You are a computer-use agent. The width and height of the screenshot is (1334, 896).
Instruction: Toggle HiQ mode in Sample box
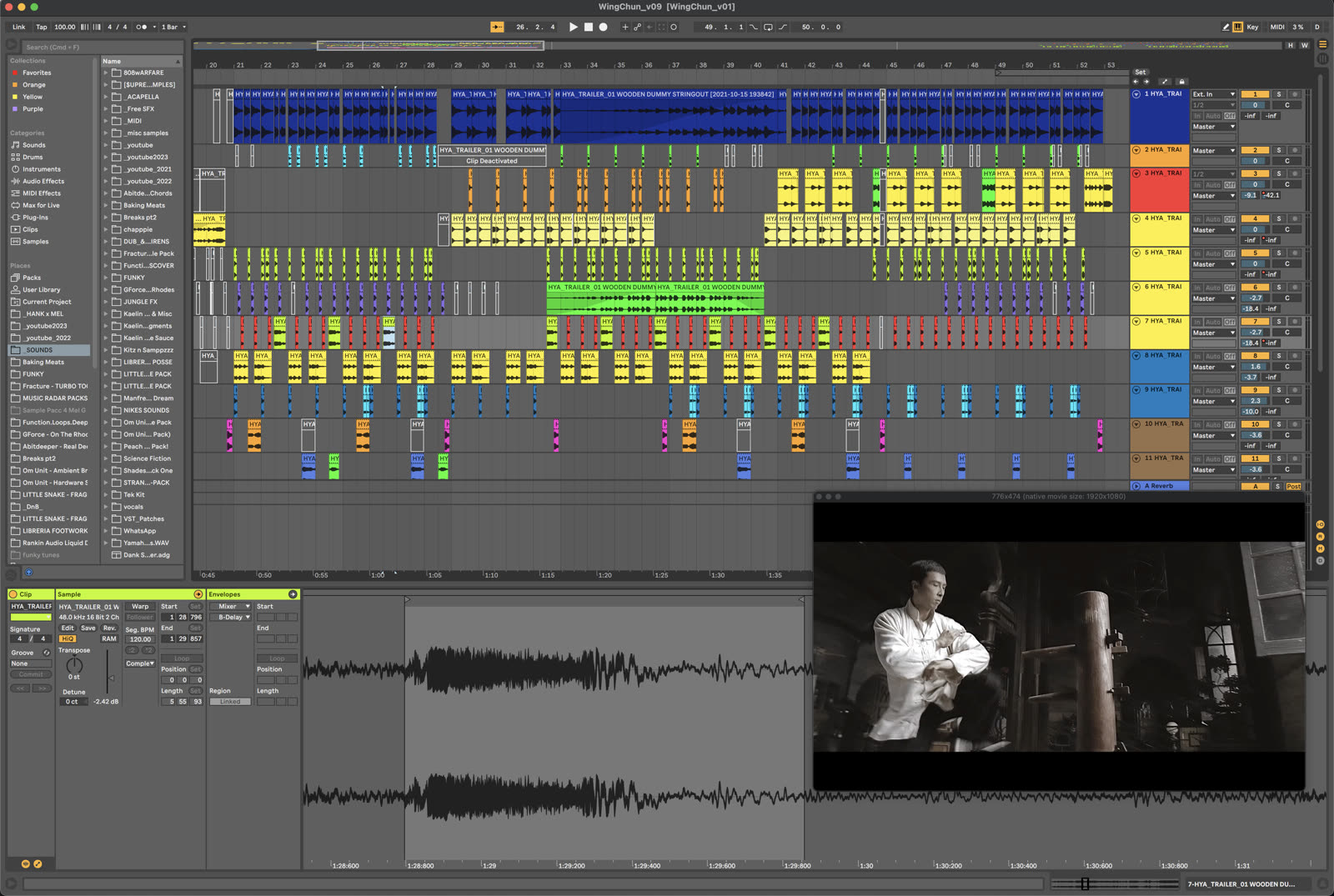click(x=68, y=639)
